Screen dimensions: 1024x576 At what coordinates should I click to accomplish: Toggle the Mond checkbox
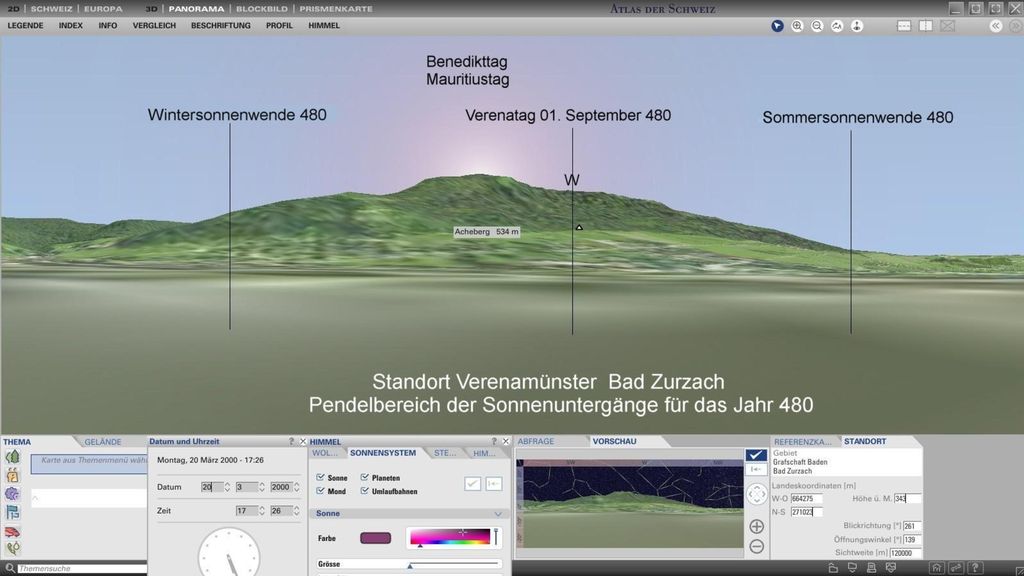[320, 490]
